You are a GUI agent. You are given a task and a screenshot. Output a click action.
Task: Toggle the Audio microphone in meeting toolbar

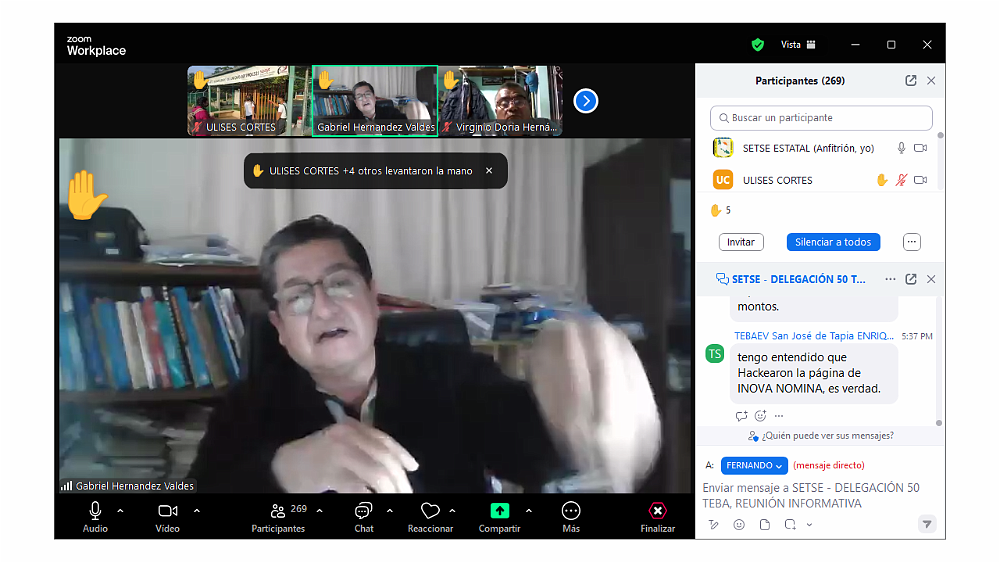click(x=95, y=511)
